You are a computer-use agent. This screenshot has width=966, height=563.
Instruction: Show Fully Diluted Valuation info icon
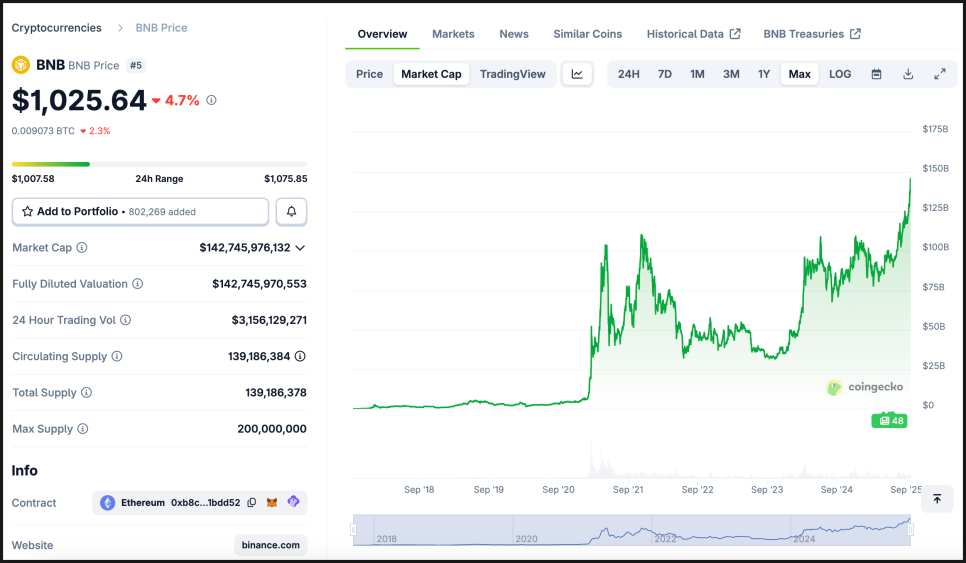138,283
